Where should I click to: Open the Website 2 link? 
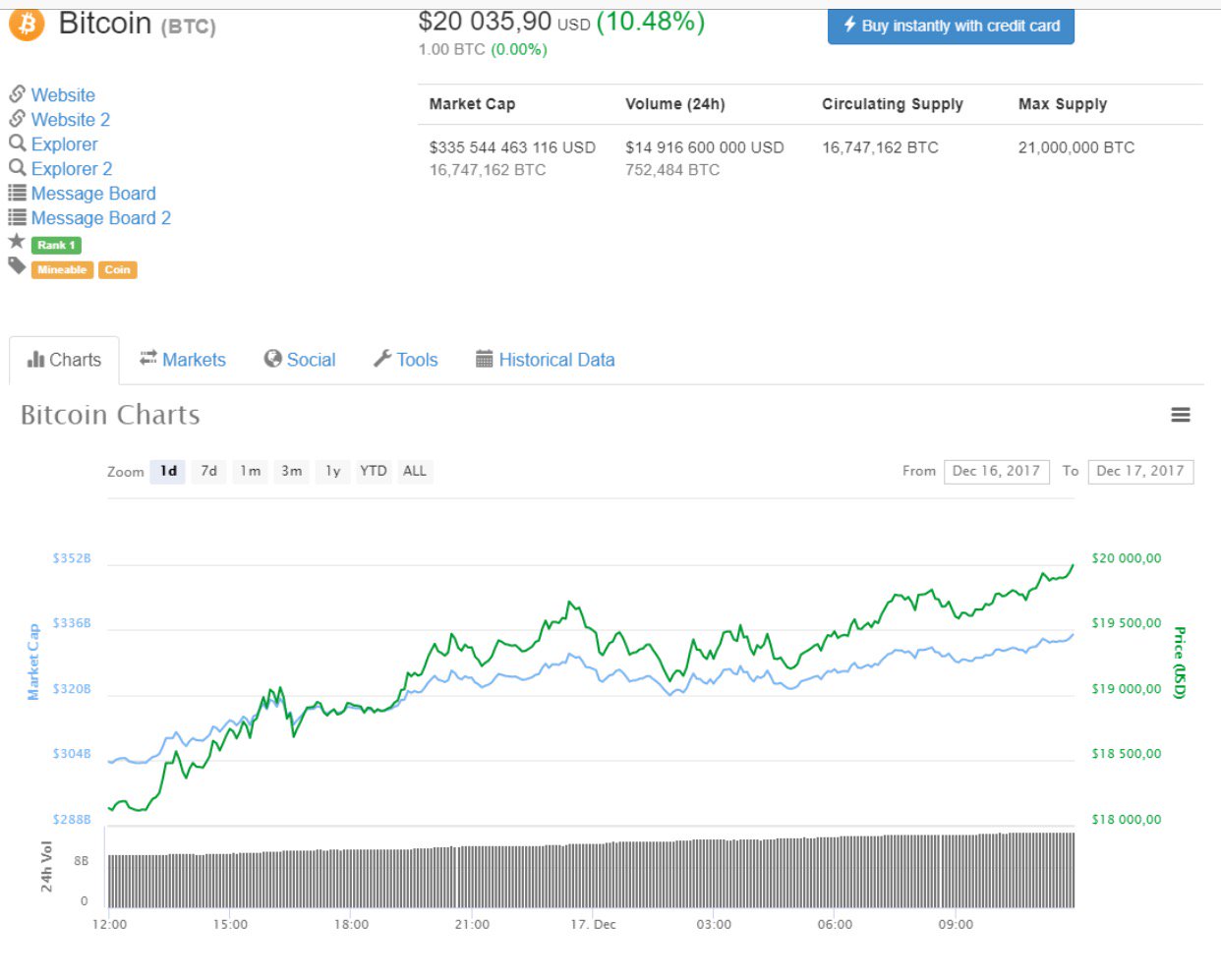click(71, 120)
